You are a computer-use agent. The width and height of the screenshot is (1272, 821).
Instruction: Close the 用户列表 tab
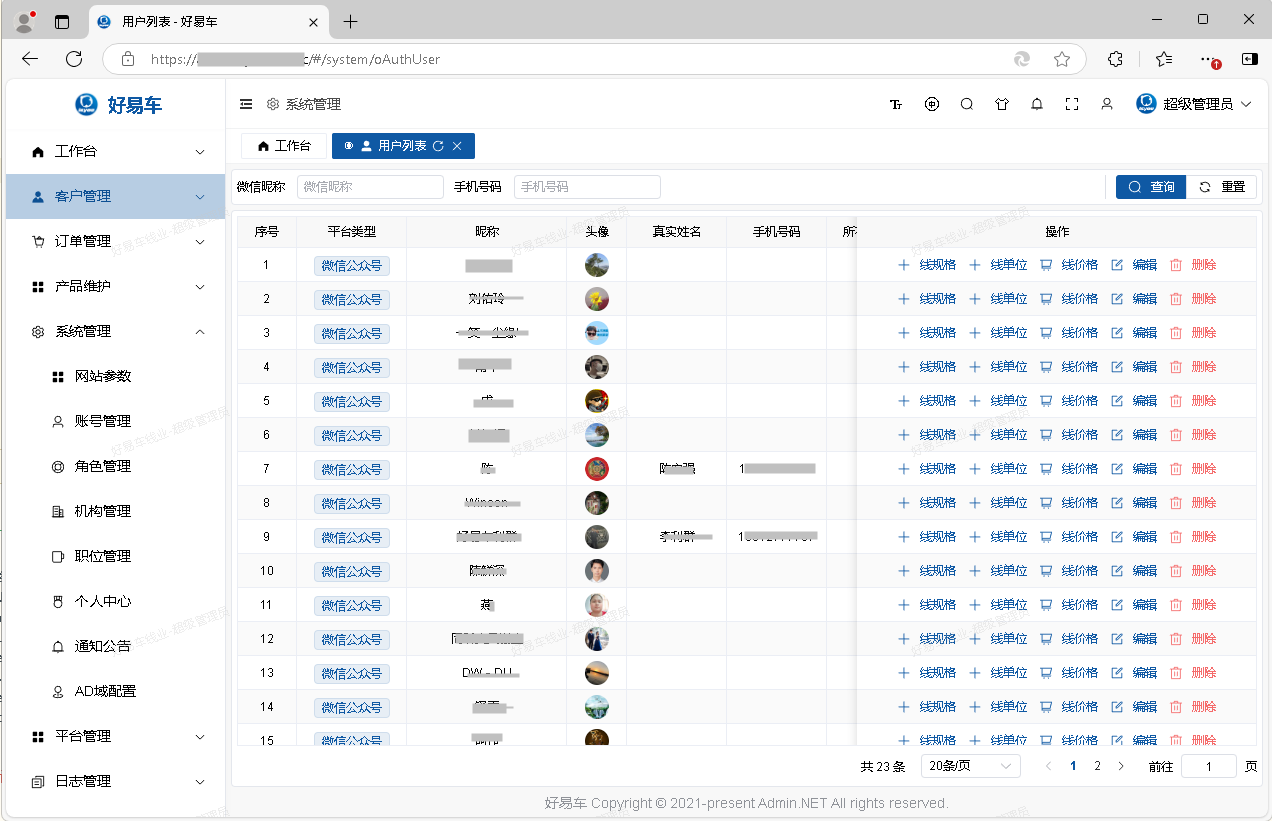pos(457,146)
